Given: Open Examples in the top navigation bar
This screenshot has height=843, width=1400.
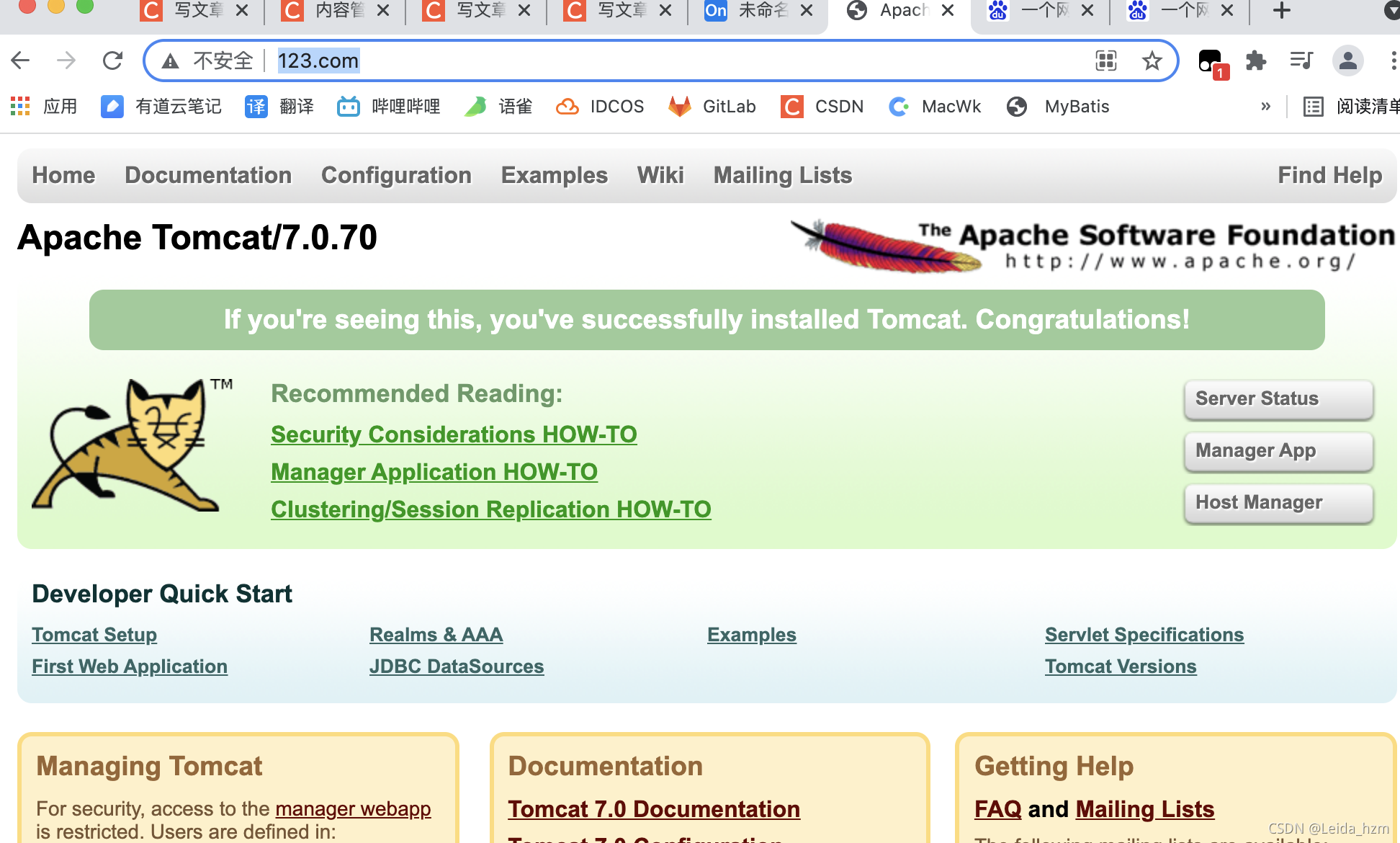Looking at the screenshot, I should point(555,175).
